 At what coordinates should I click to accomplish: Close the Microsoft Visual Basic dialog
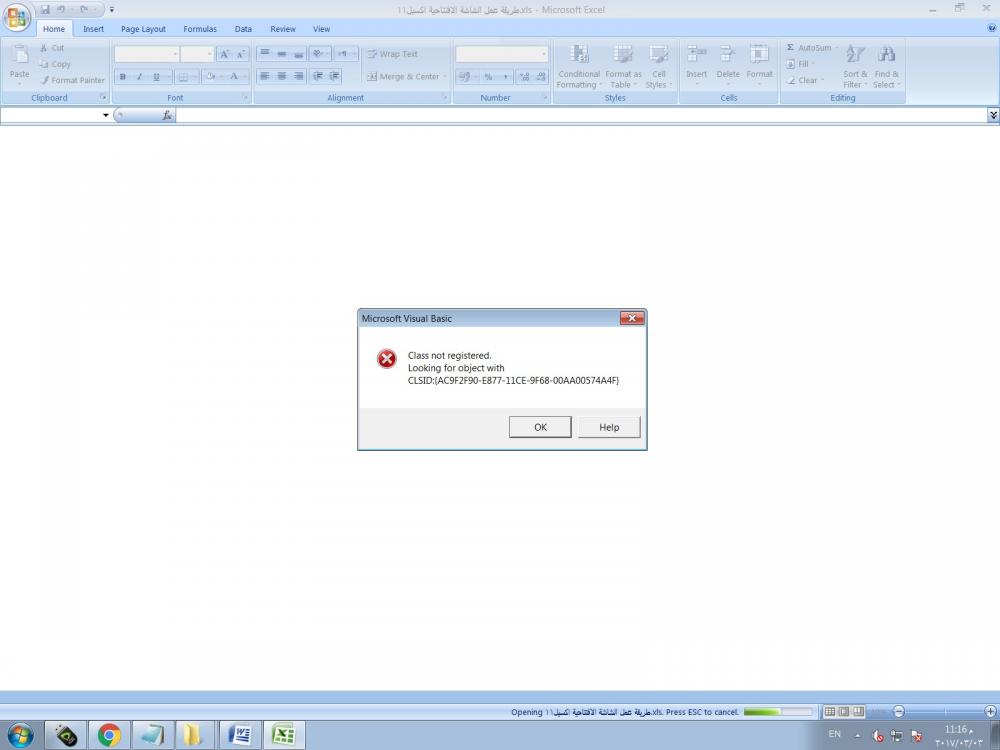pos(632,318)
